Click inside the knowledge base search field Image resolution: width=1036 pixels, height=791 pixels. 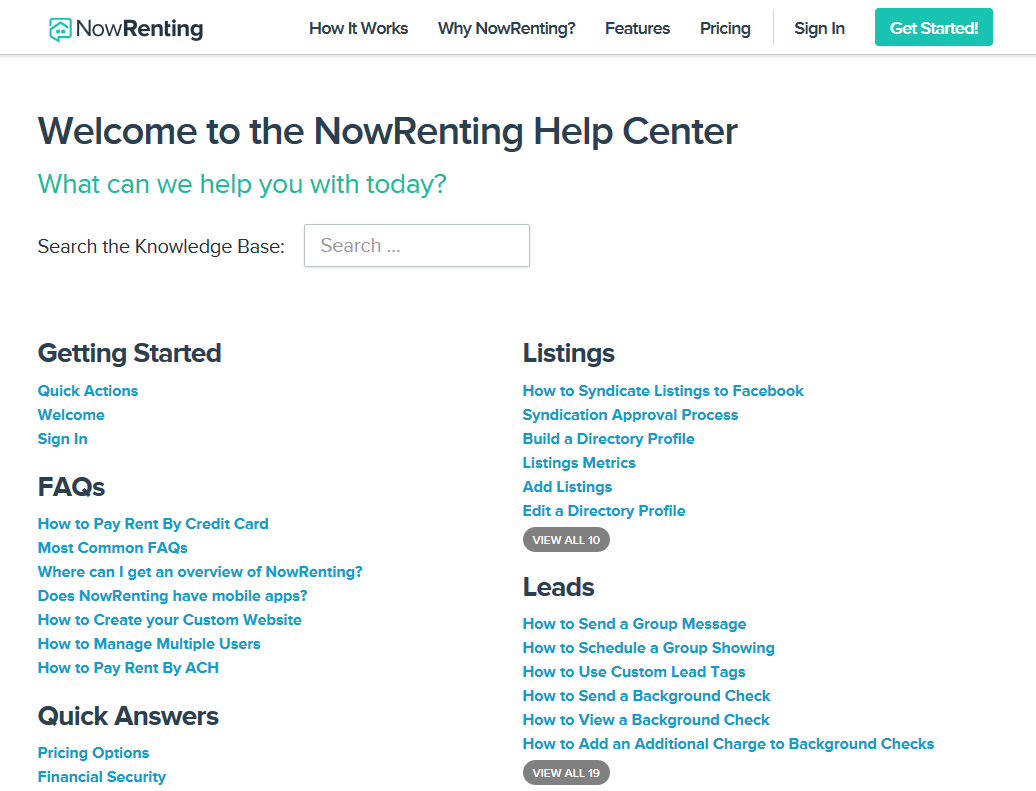click(x=416, y=245)
